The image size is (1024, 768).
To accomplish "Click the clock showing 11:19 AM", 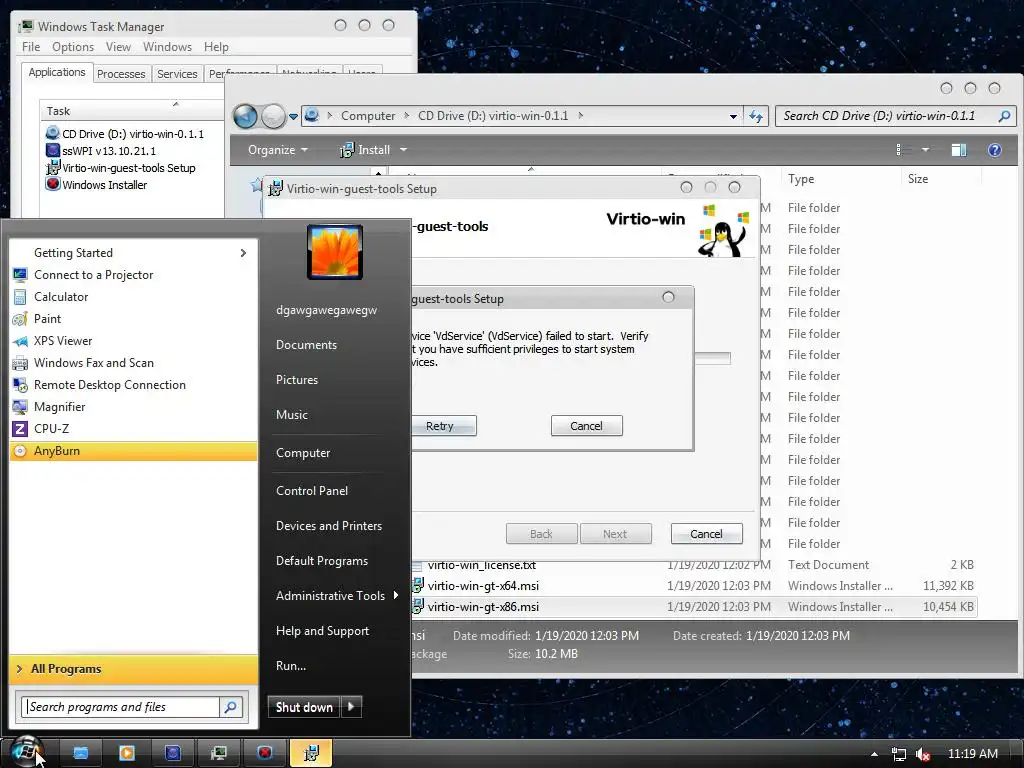I will (972, 754).
